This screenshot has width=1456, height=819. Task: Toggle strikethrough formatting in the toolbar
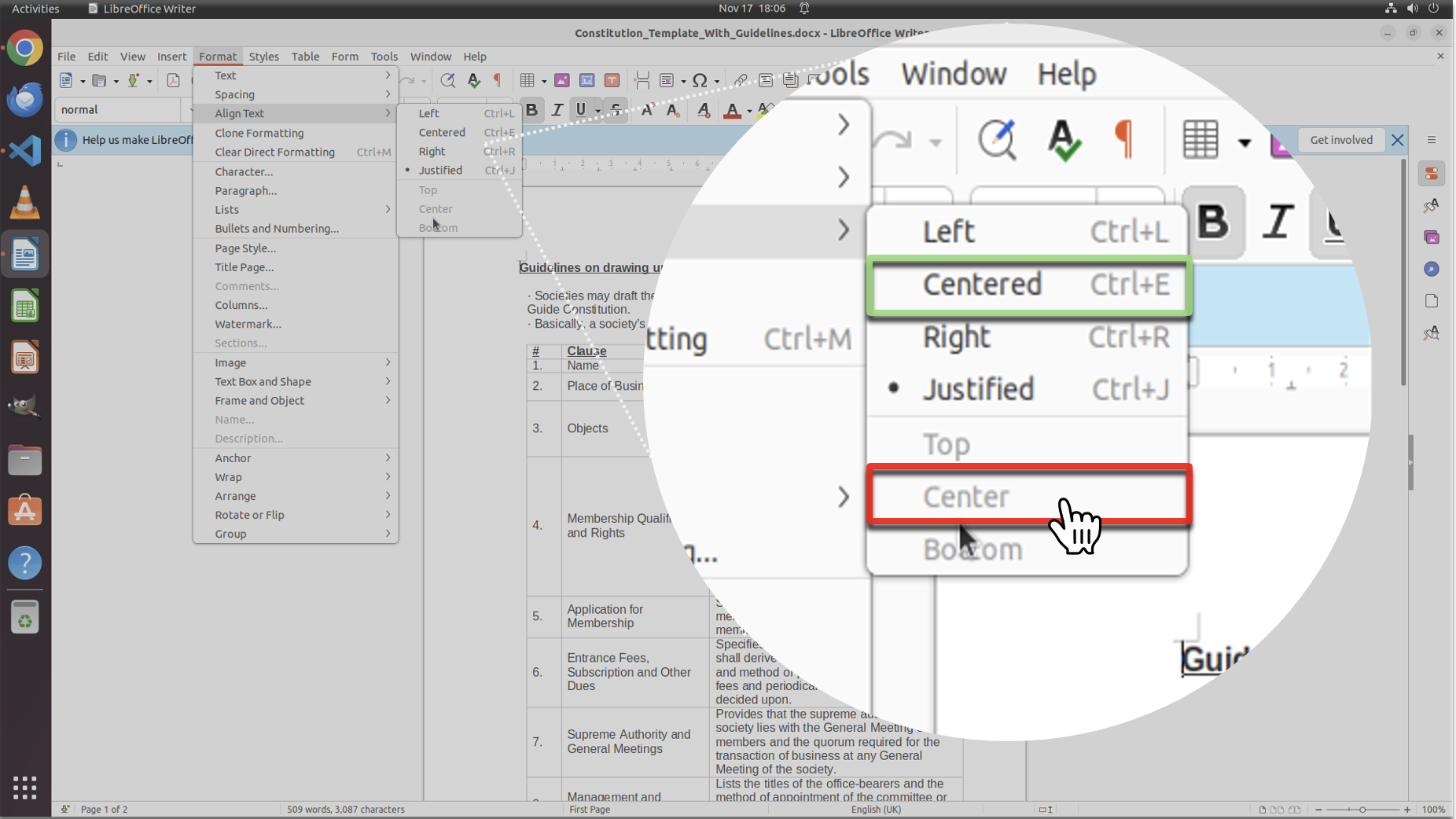pyautogui.click(x=616, y=110)
